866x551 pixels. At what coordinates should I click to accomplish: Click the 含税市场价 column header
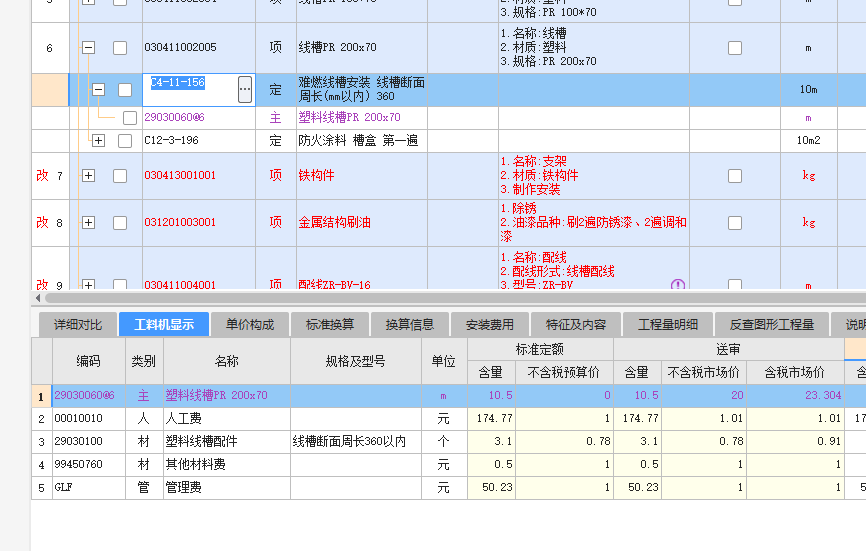click(x=795, y=373)
